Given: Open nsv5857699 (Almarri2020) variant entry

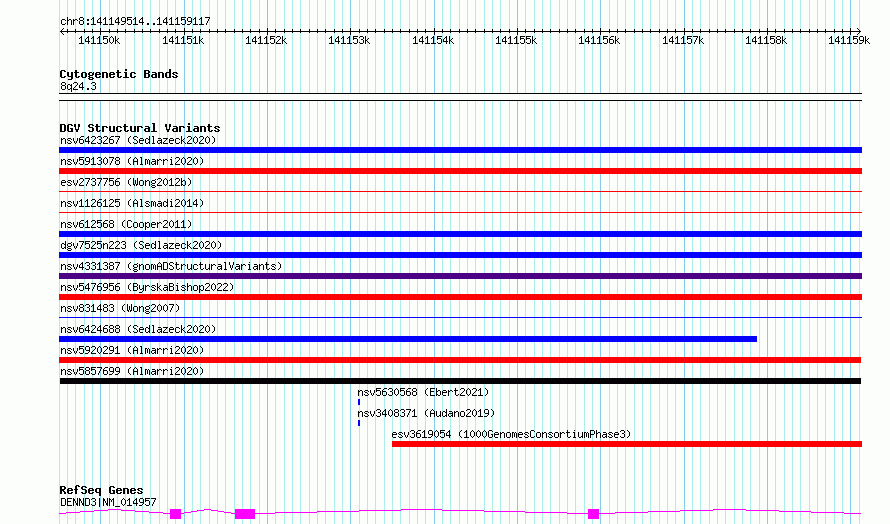Looking at the screenshot, I should 132,371.
